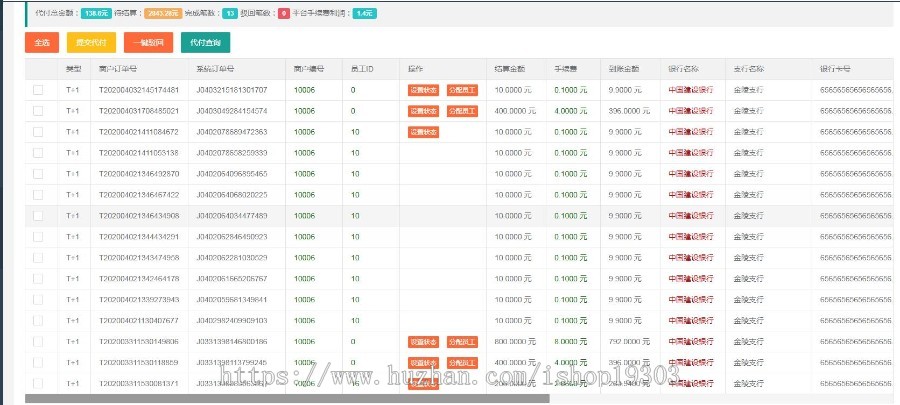Click 分配员工 for order T202003311530118859
This screenshot has height=405, width=900.
(462, 363)
